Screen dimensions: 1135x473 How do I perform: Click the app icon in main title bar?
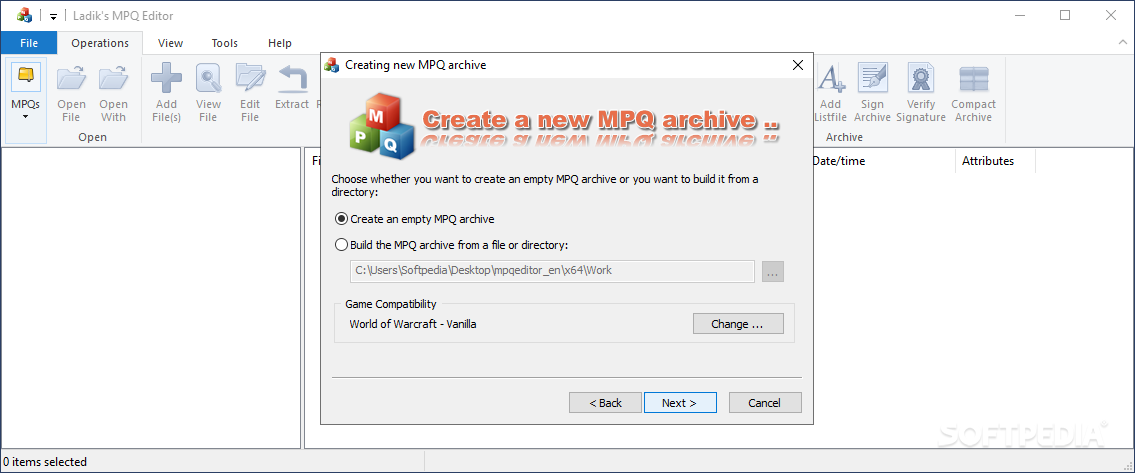click(24, 15)
